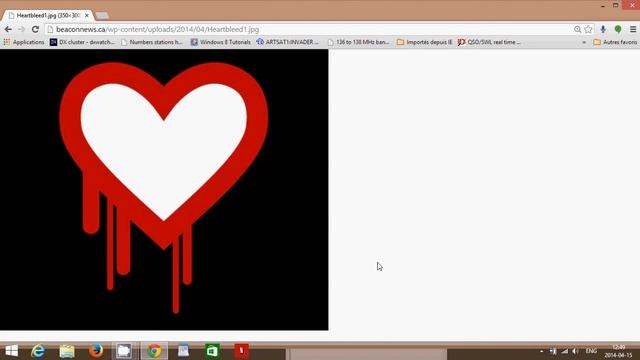Open the Chrome hamburger menu
Viewport: 640px width, 360px height.
pos(633,29)
